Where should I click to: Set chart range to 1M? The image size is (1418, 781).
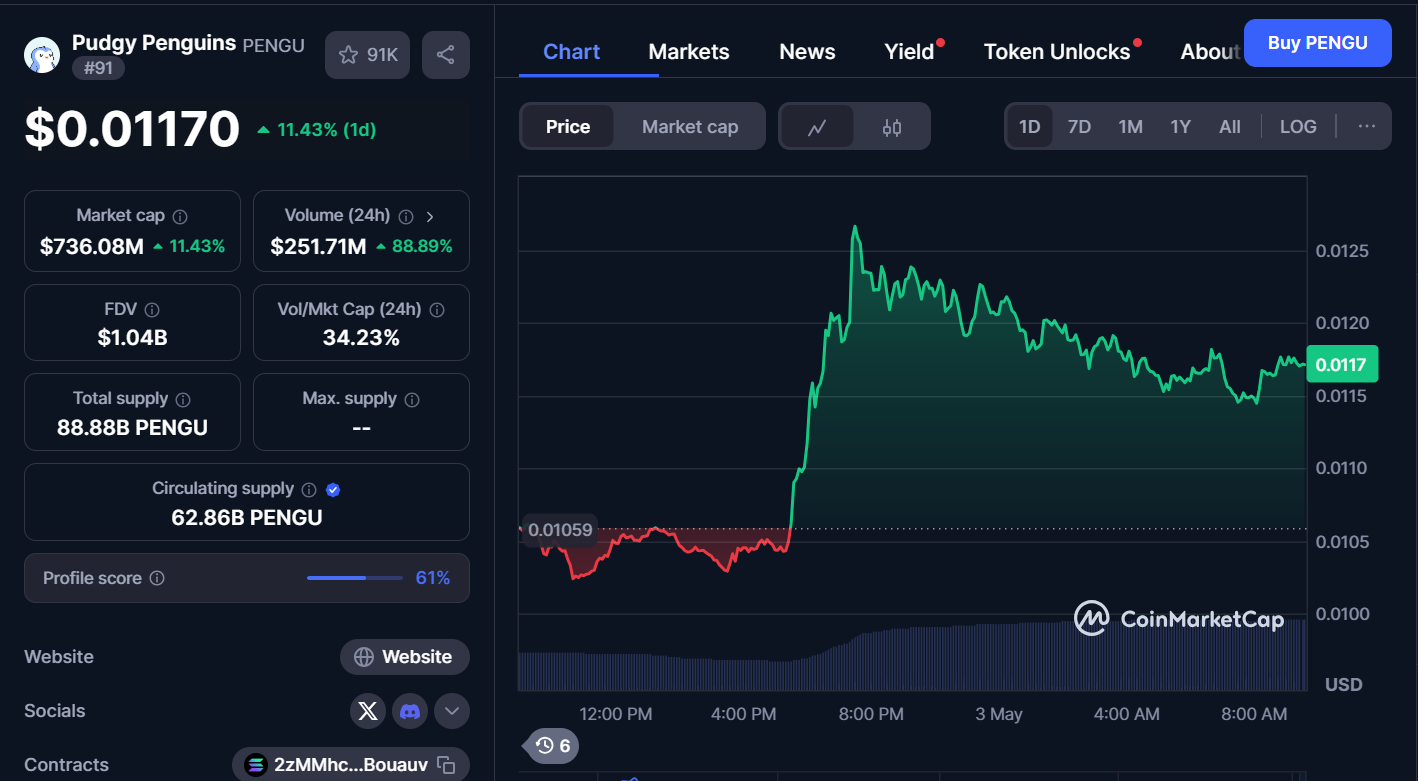coord(1130,126)
